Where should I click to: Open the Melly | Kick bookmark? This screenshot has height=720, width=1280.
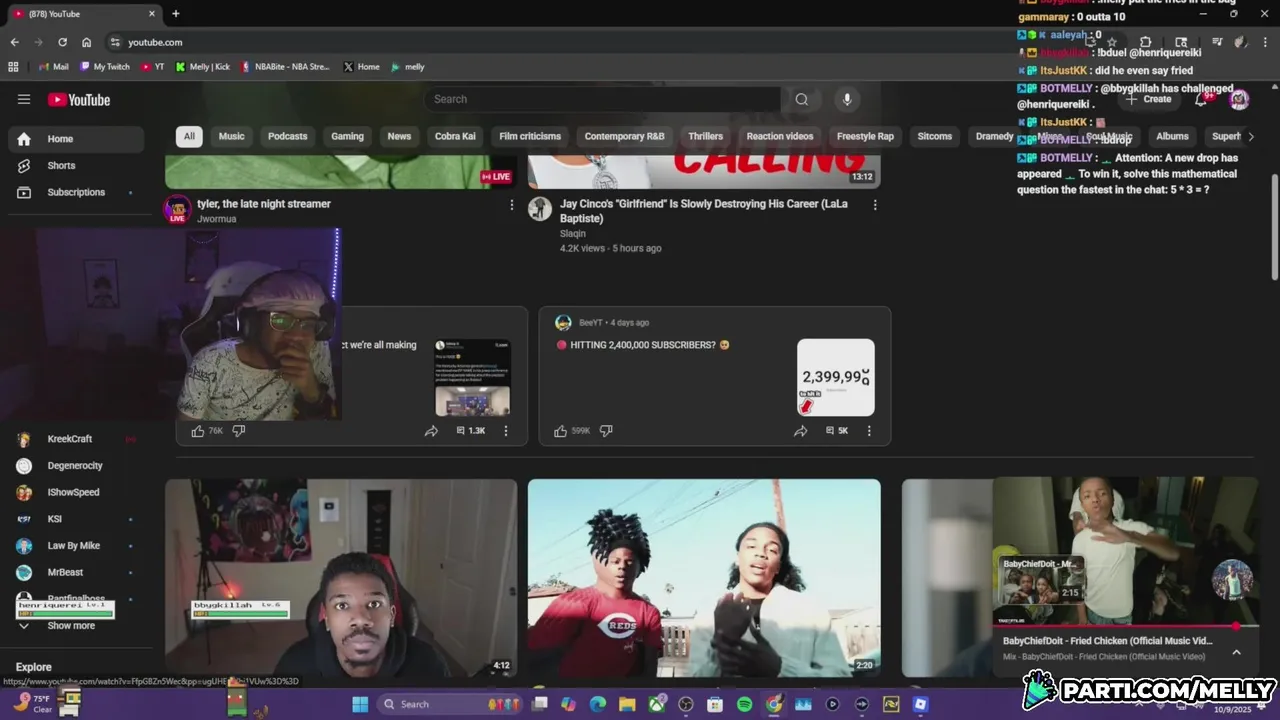pyautogui.click(x=203, y=67)
